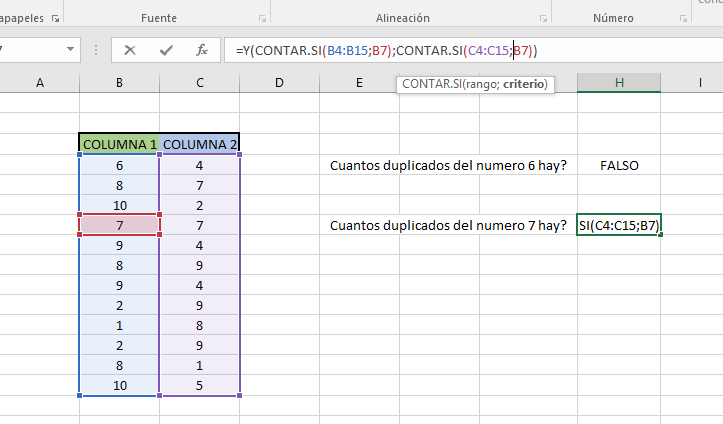723x424 pixels.
Task: Select column H header
Action: tap(619, 83)
